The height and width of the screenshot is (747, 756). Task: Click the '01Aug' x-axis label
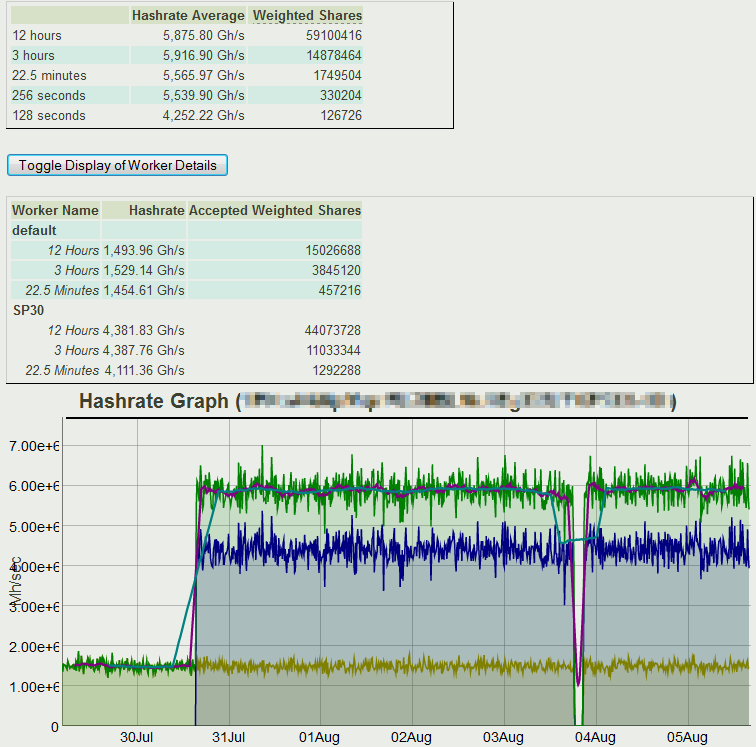(x=320, y=737)
